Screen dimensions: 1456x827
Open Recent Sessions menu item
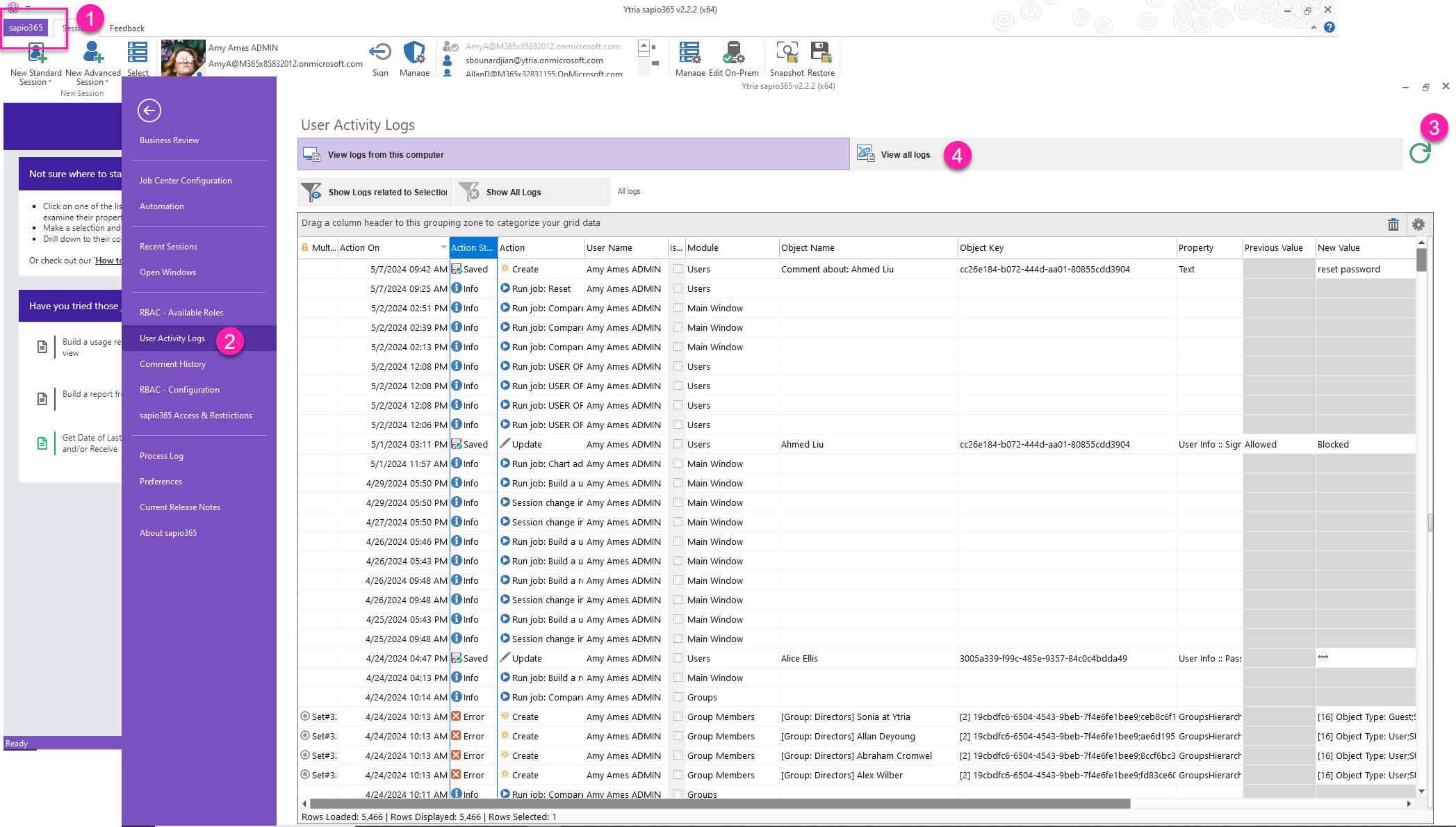168,247
